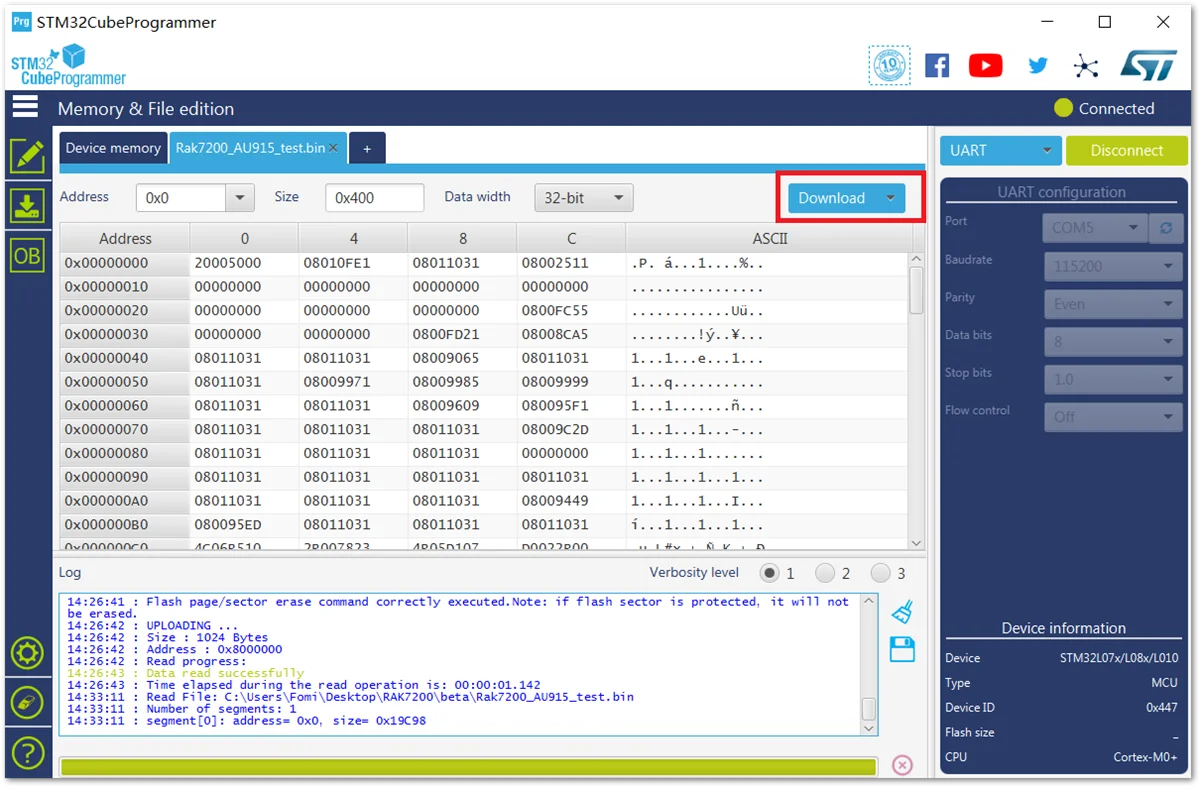Open the gear icon in left sidebar
The width and height of the screenshot is (1200, 787).
(x=27, y=653)
